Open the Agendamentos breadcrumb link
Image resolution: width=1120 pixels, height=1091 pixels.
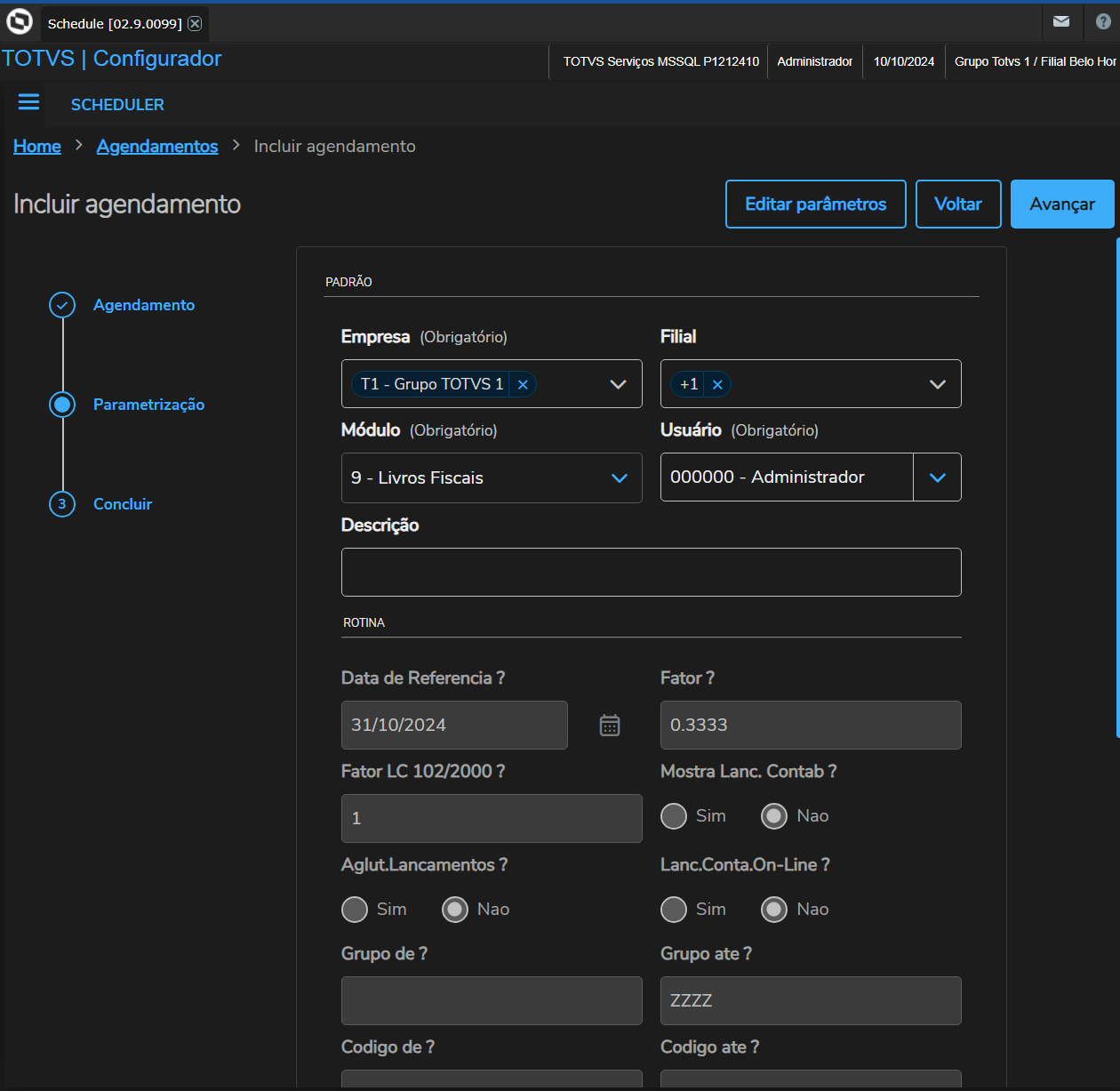pyautogui.click(x=157, y=146)
